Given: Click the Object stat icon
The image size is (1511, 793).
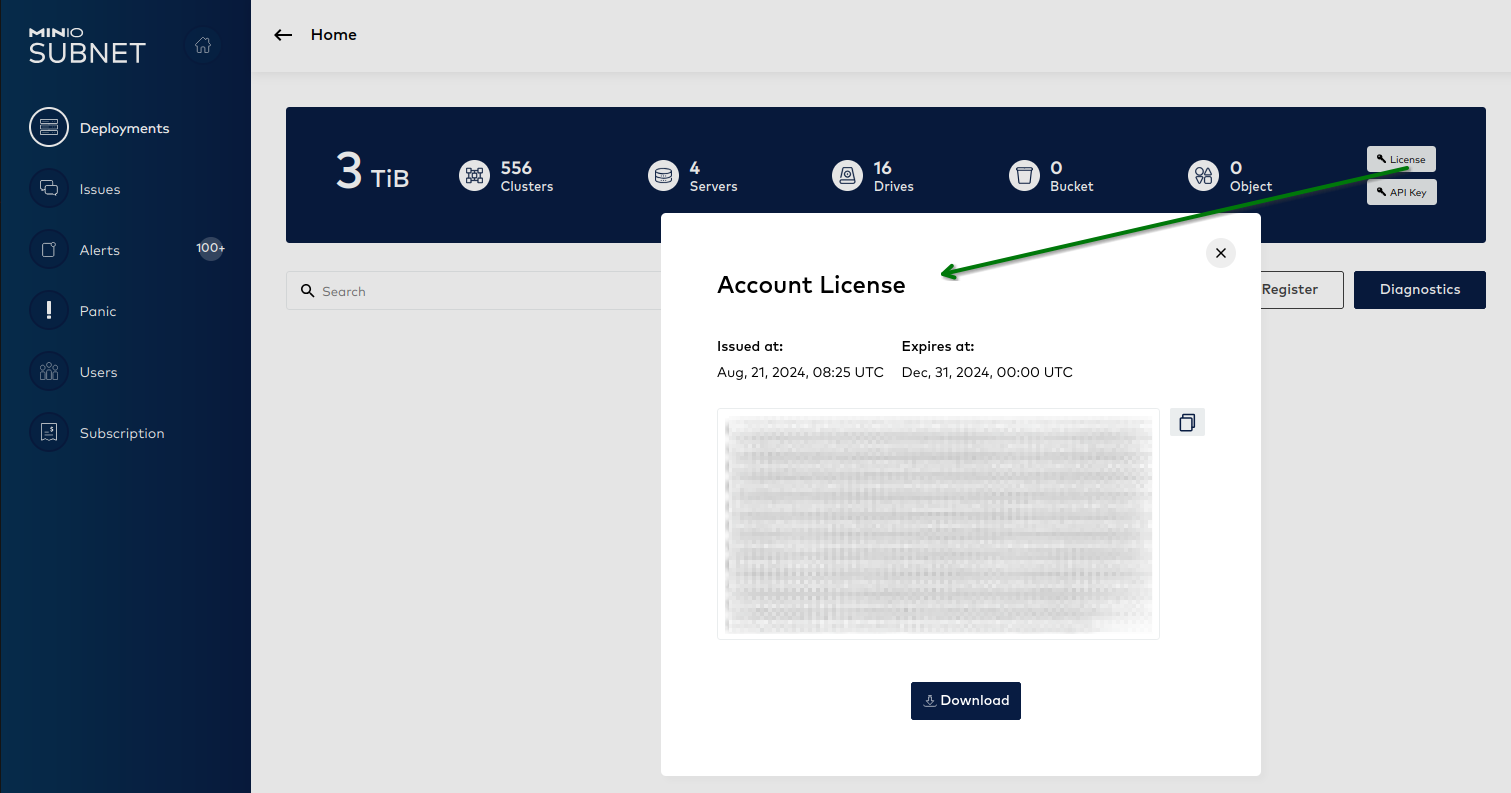Looking at the screenshot, I should [x=1203, y=175].
